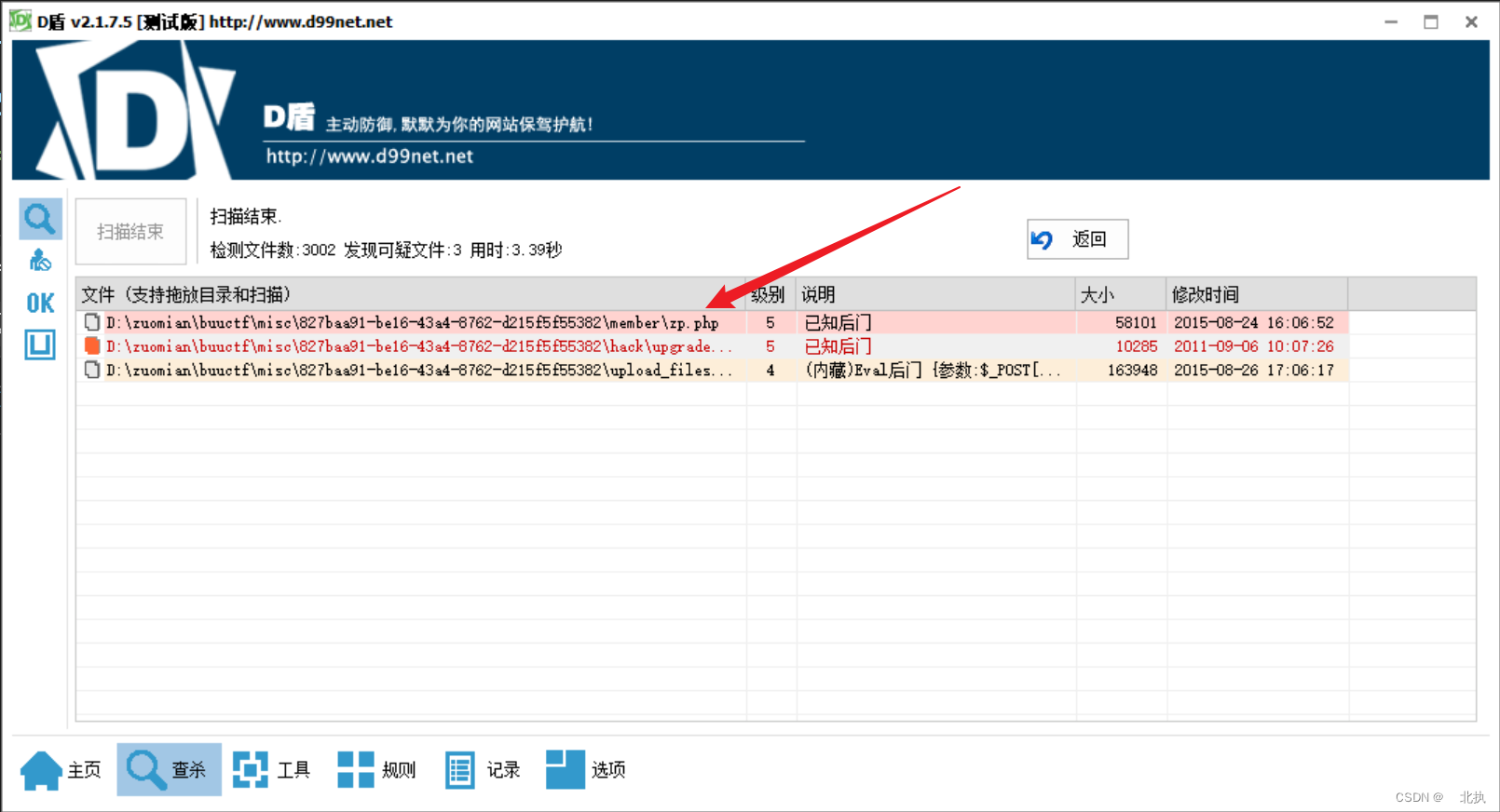
Task: Open the square quarantine icon in sidebar
Action: click(x=40, y=345)
